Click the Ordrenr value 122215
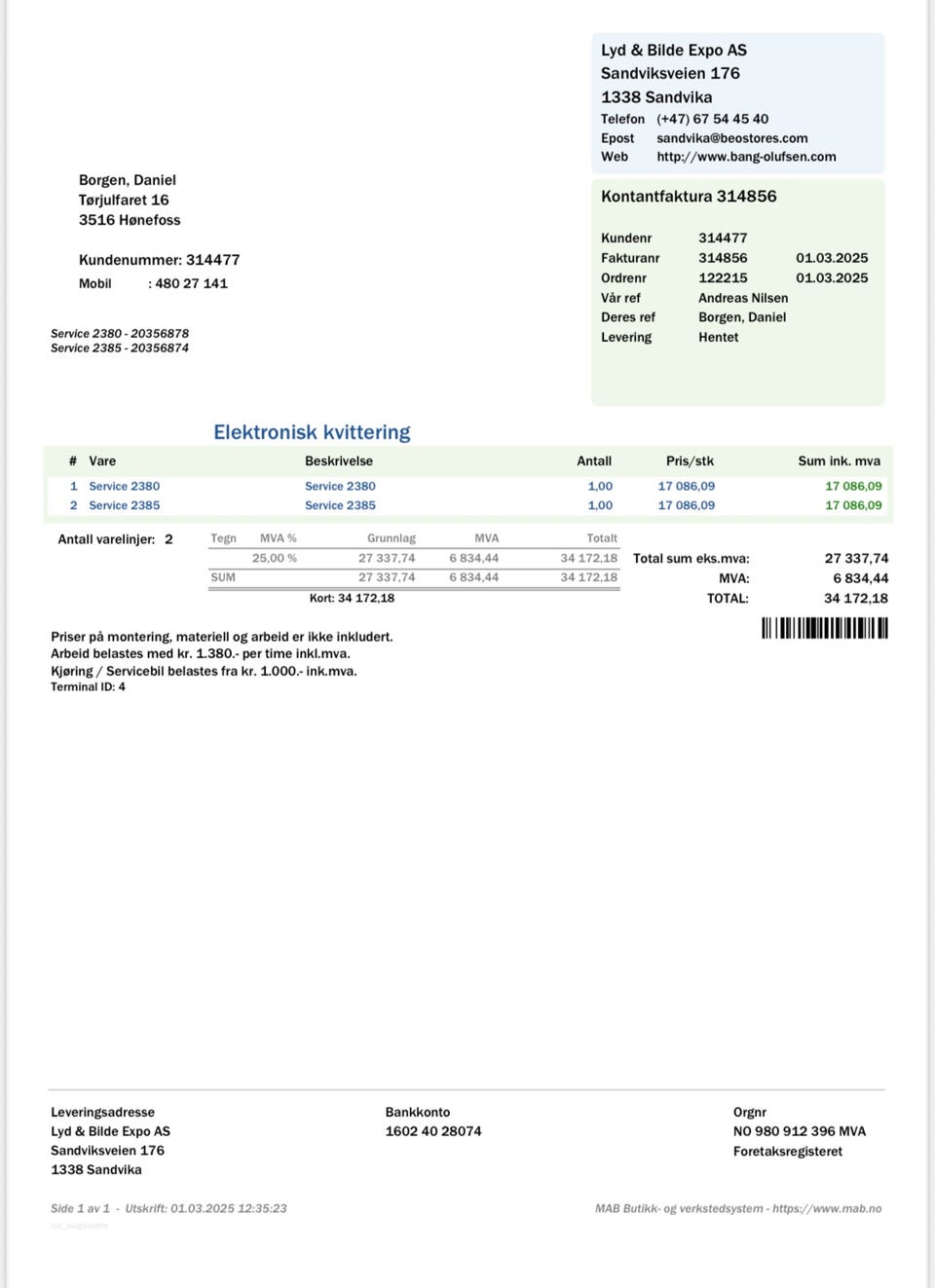The image size is (935, 1288). tap(723, 277)
